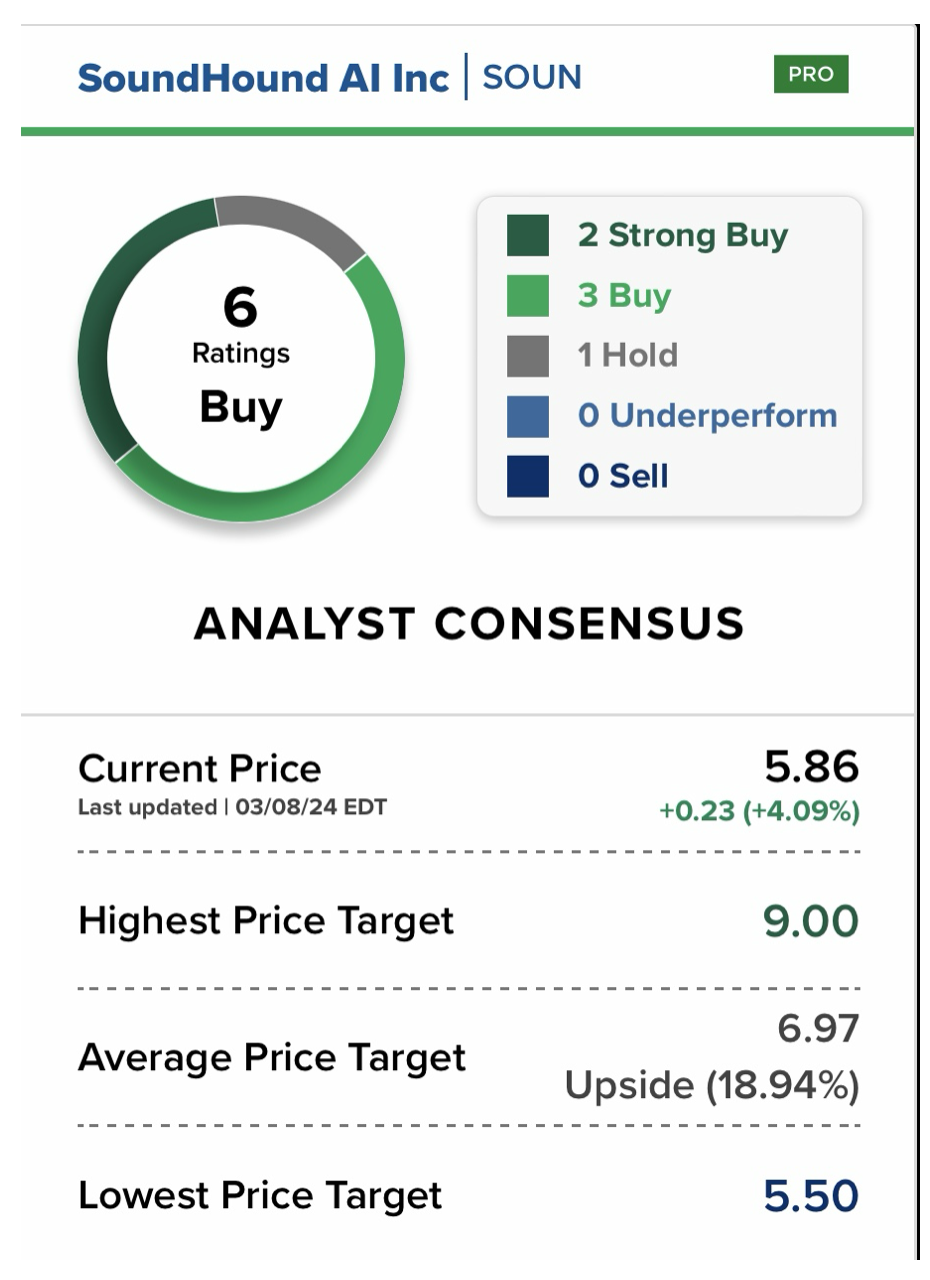Open the SoundHound AI Inc company link
The width and height of the screenshot is (930, 1280).
point(263,78)
